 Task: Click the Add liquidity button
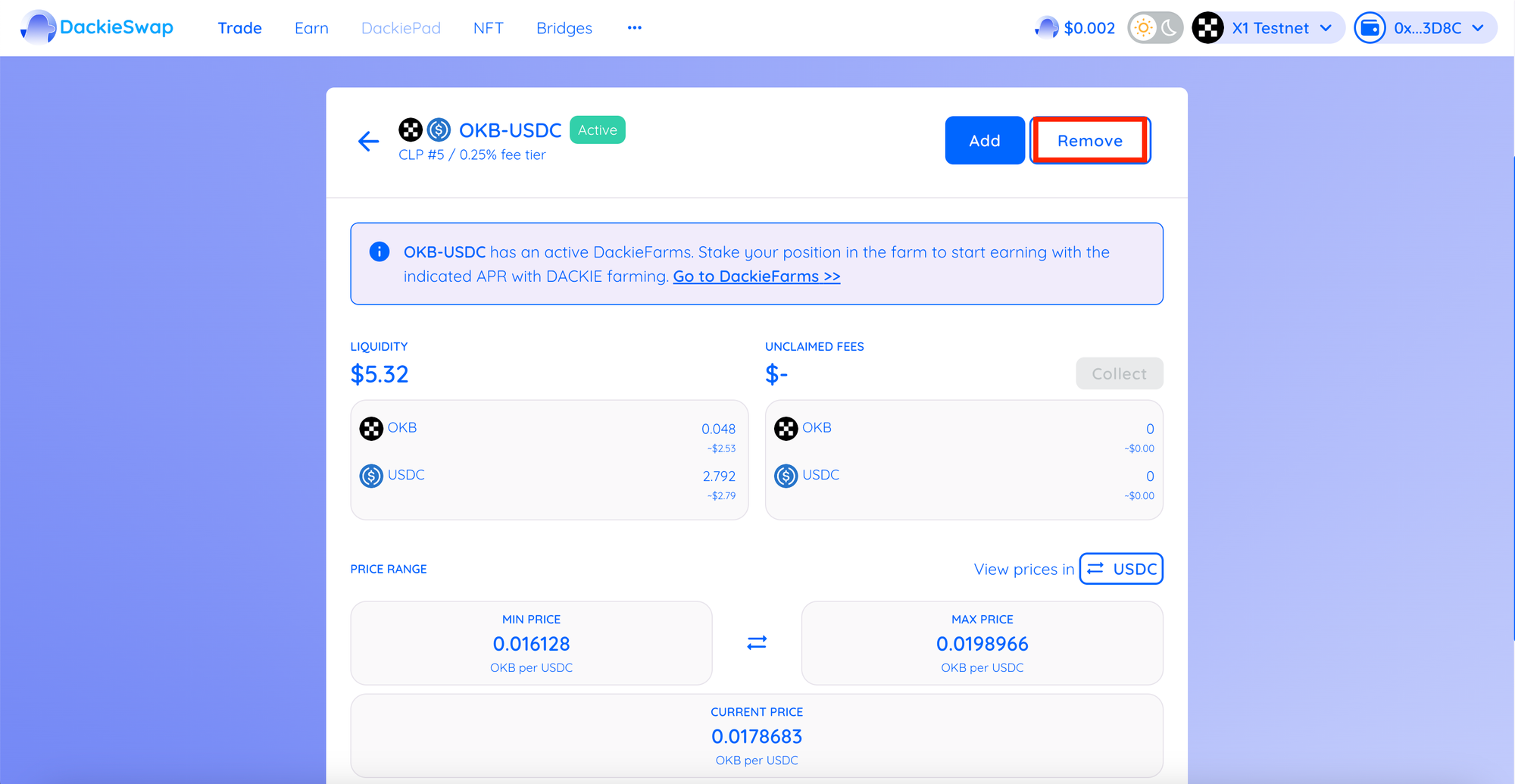(985, 140)
